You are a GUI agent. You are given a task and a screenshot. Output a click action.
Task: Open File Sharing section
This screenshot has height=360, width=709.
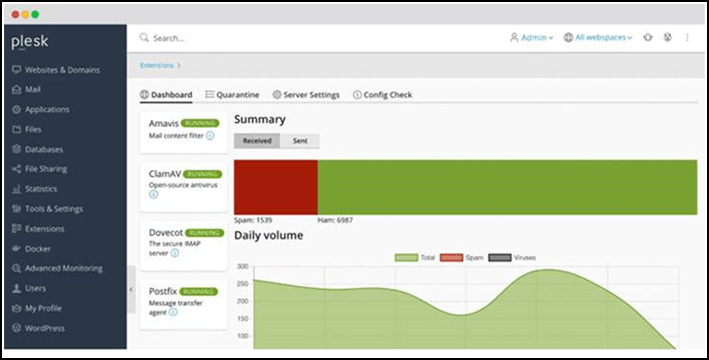tap(39, 169)
